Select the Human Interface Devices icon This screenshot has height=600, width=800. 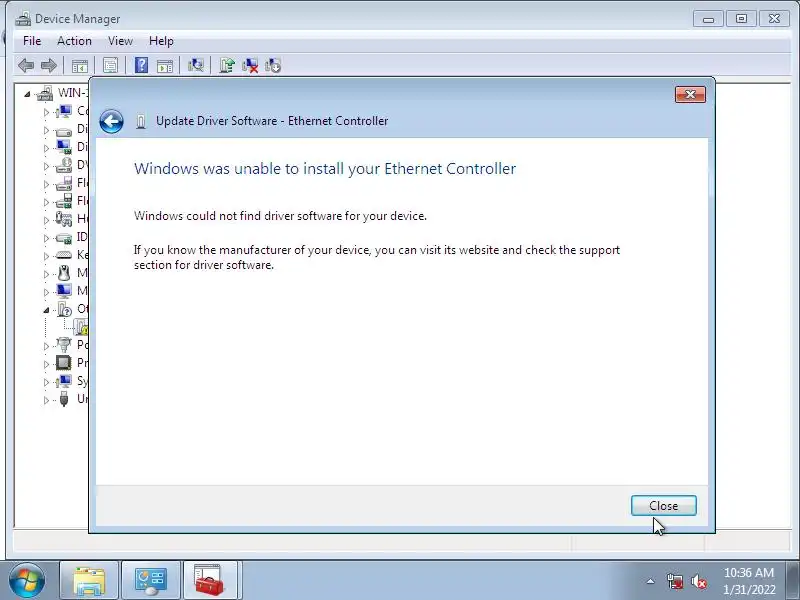pyautogui.click(x=64, y=219)
